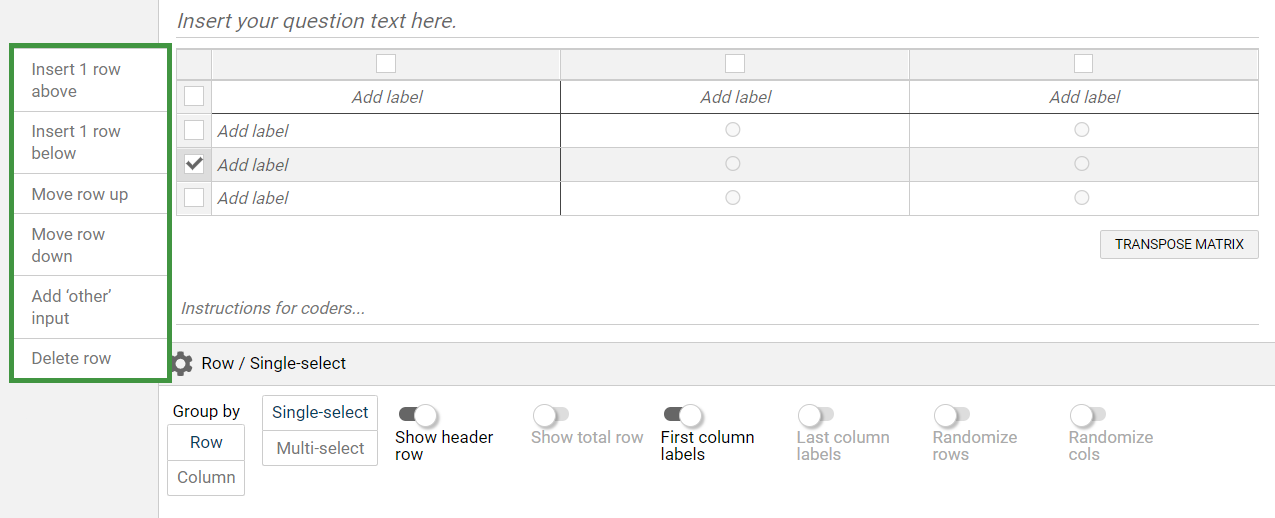Select 'Insert 1 row above' menu option
This screenshot has height=518, width=1275.
[90, 80]
